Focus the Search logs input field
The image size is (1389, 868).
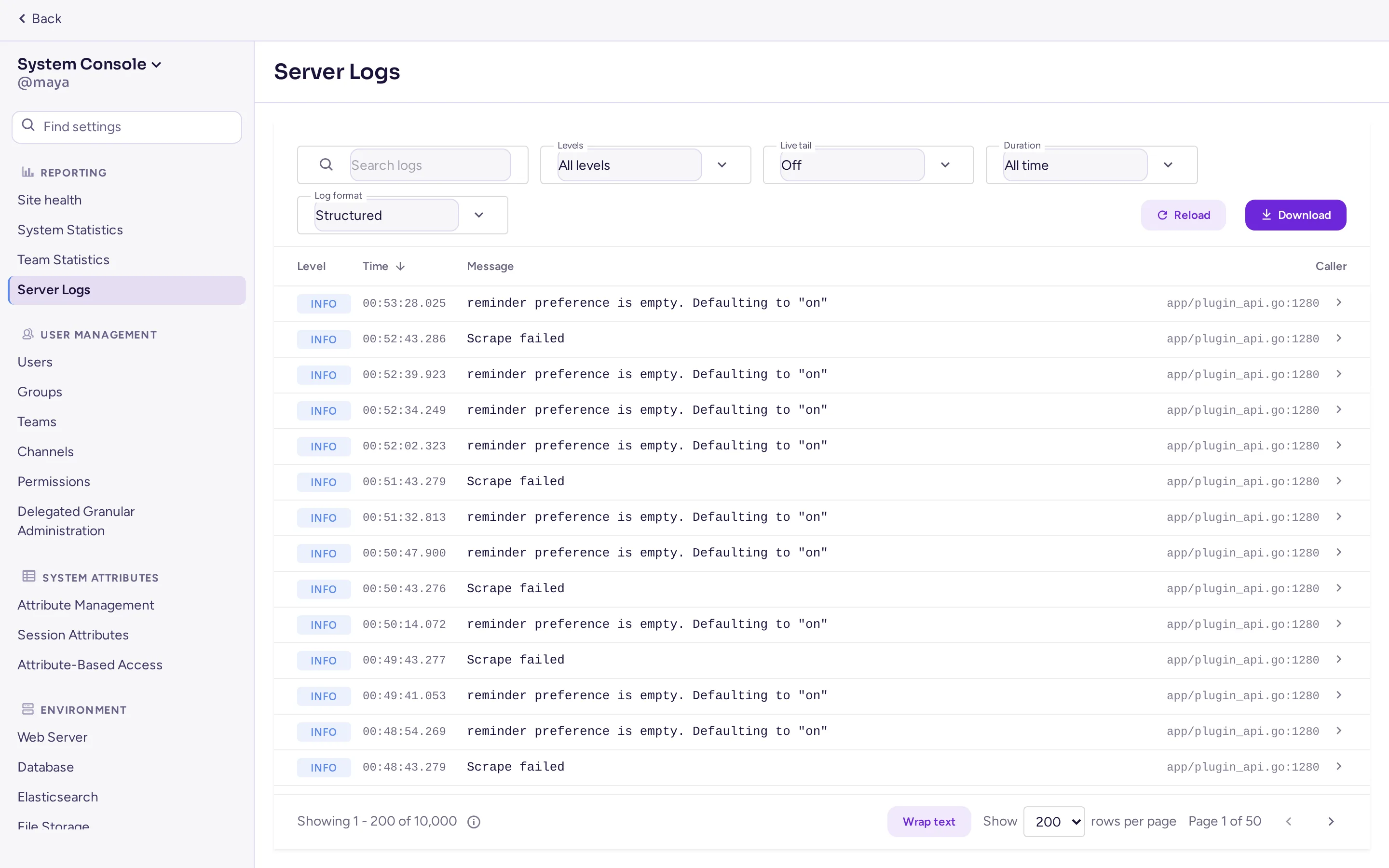430,165
